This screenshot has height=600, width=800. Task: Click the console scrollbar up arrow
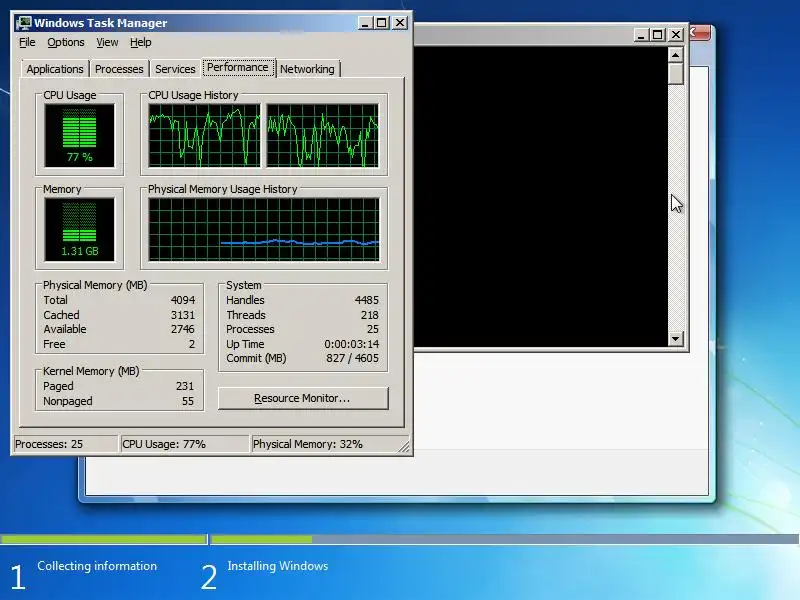click(x=676, y=55)
